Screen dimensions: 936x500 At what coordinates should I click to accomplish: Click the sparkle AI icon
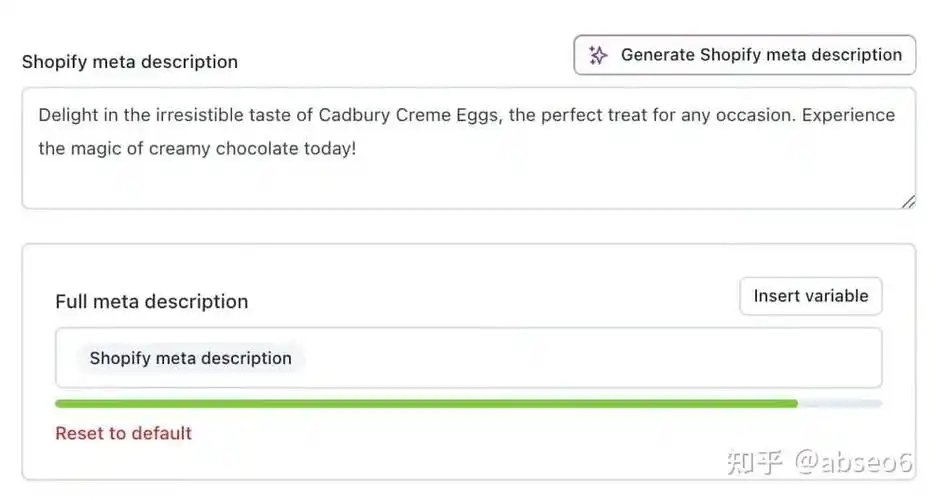coord(598,55)
